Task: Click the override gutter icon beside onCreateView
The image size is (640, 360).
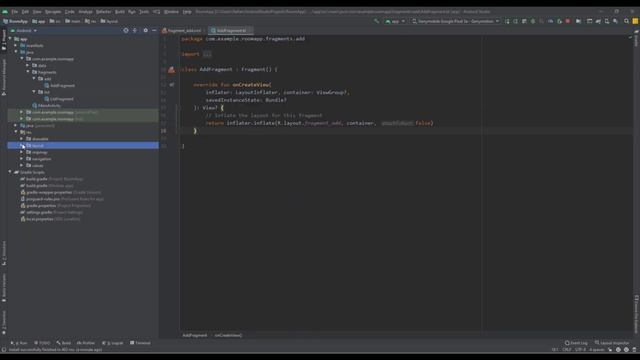Action: tap(171, 85)
